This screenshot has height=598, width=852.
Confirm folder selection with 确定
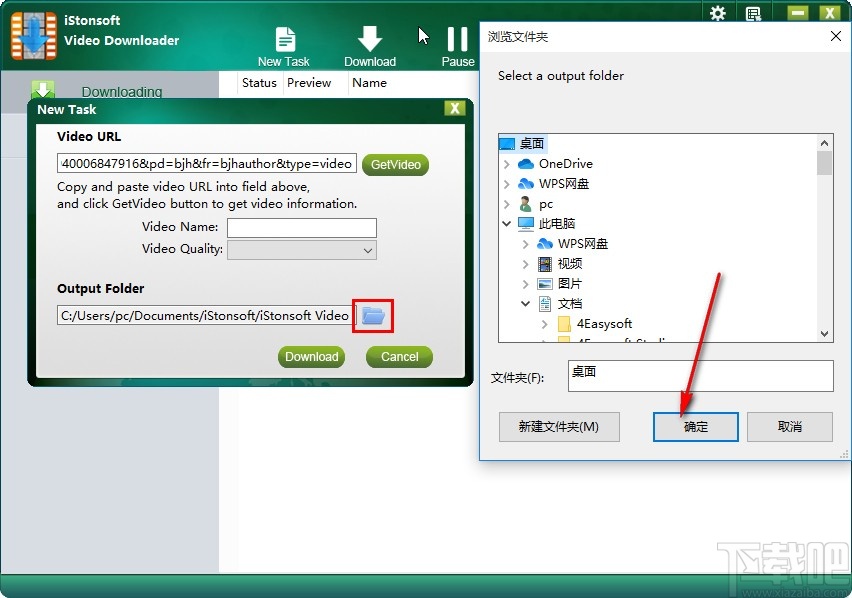click(x=695, y=426)
